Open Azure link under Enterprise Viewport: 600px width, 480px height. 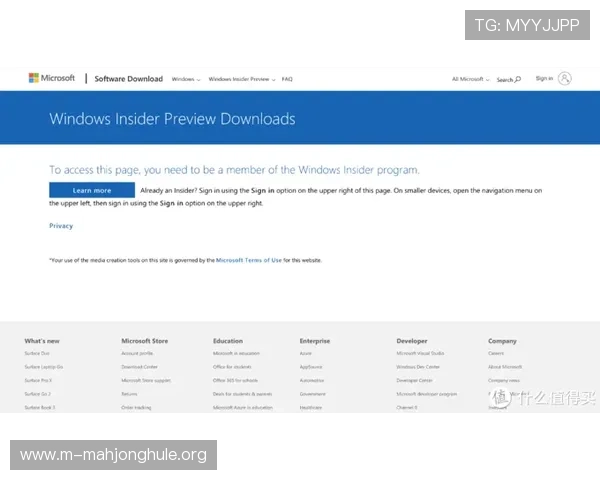click(306, 353)
